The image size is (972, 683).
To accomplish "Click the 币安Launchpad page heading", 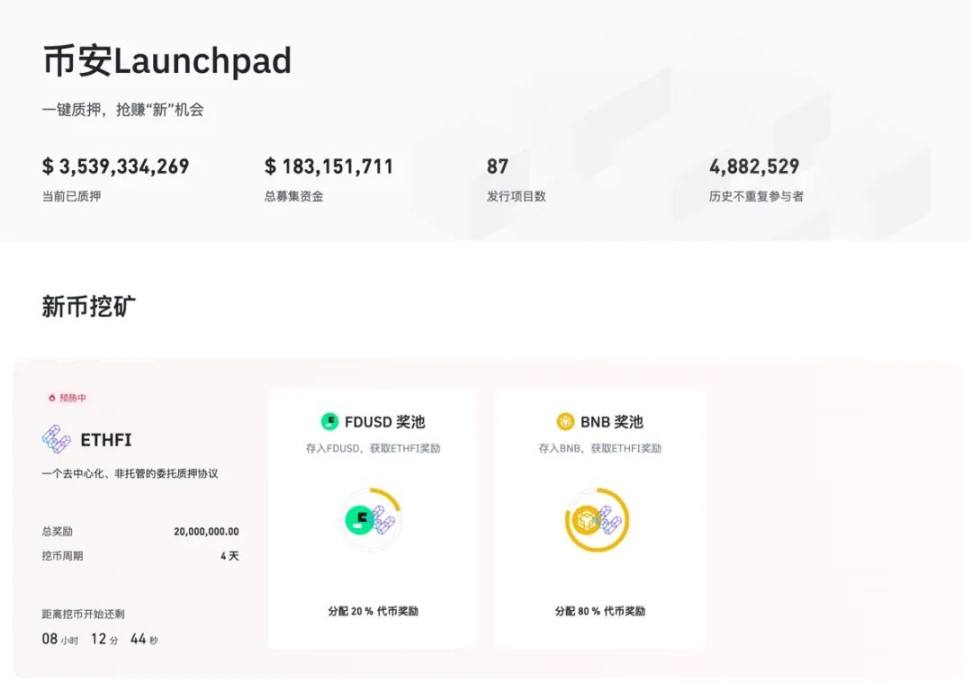I will pos(167,62).
